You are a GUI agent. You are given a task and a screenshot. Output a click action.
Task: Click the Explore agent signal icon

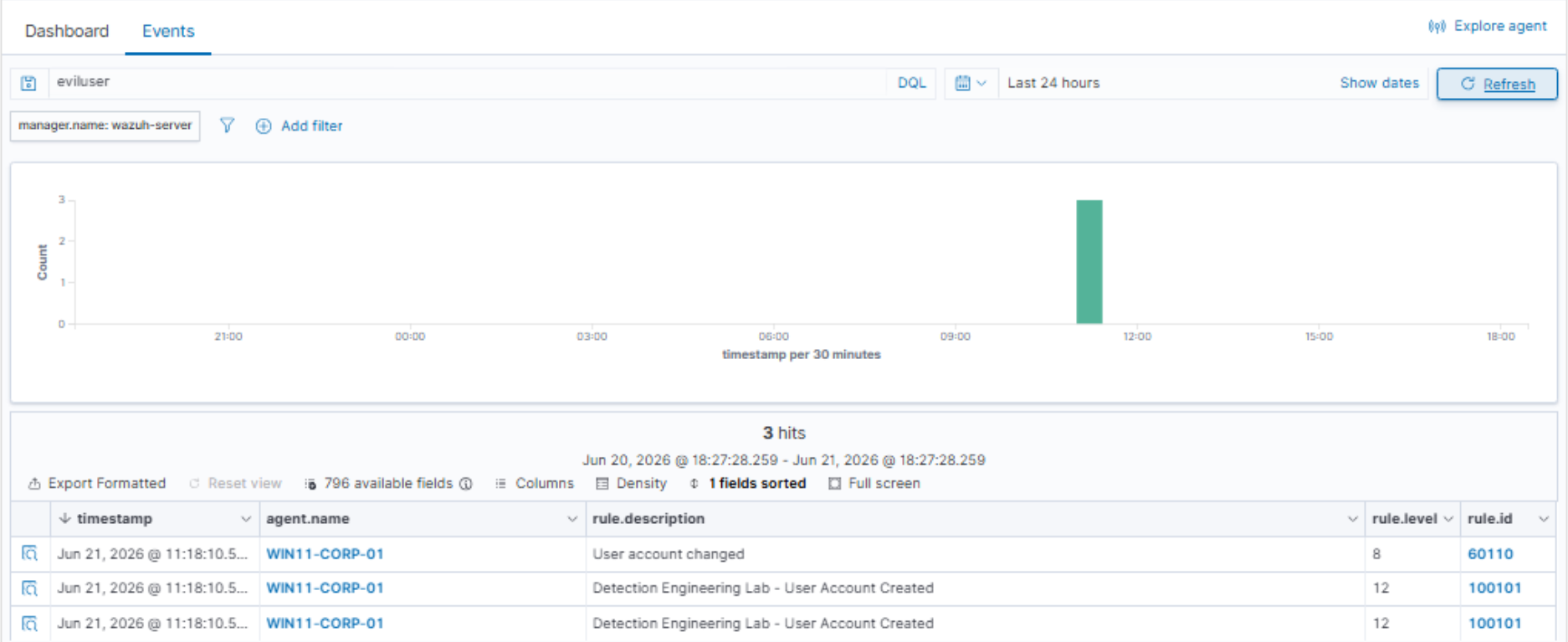click(x=1437, y=27)
